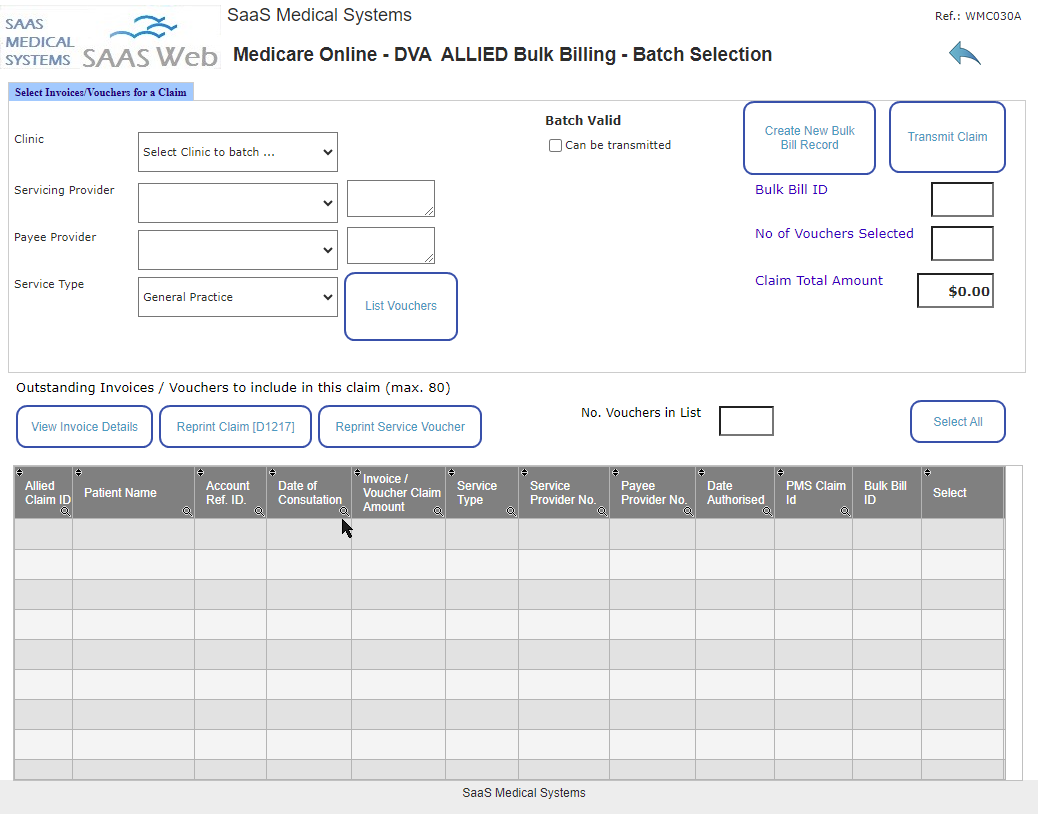This screenshot has width=1038, height=814.
Task: Click search icon in Payee Provider No. header
Action: tap(688, 512)
